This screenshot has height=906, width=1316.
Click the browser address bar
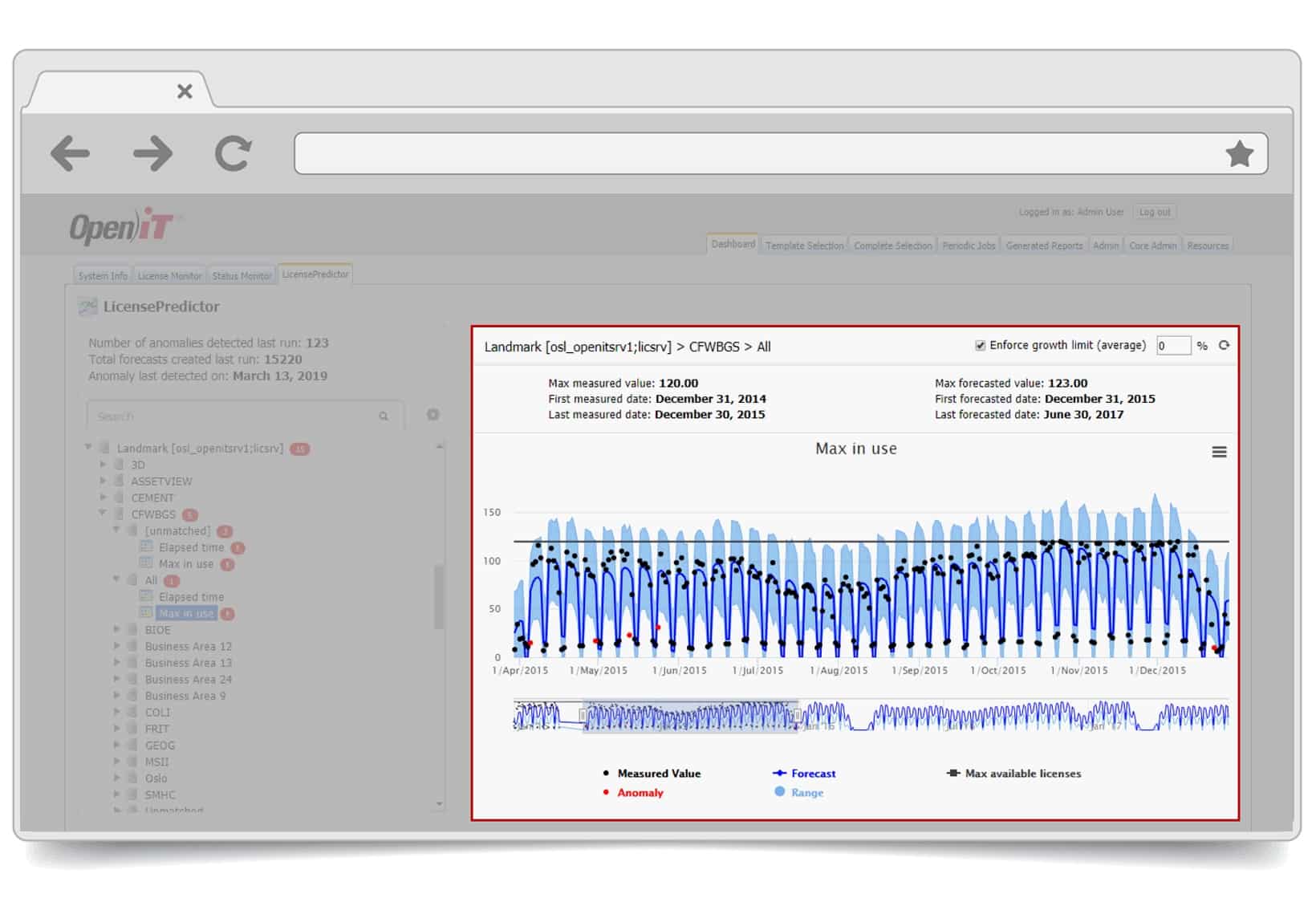point(780,153)
